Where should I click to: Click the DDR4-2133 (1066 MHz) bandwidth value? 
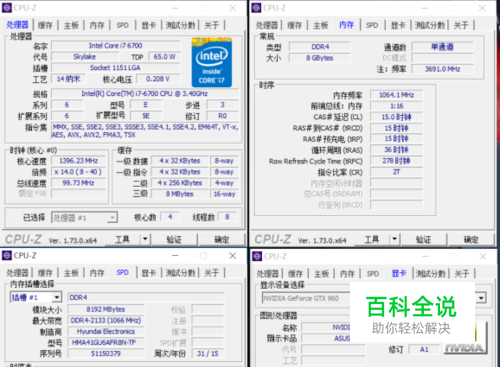[106, 320]
